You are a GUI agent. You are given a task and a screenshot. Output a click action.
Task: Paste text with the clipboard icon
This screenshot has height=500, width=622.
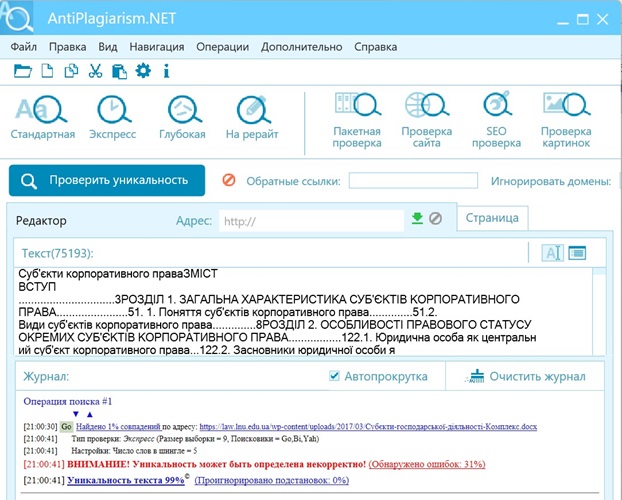119,71
